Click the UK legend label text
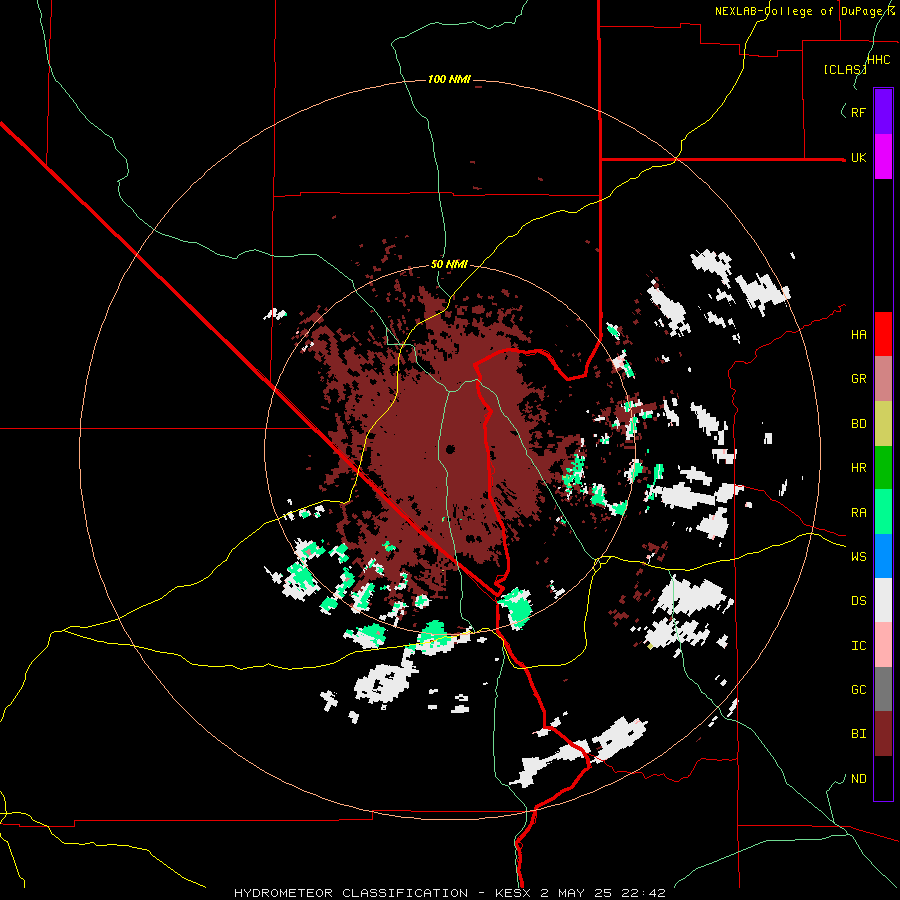 click(859, 157)
